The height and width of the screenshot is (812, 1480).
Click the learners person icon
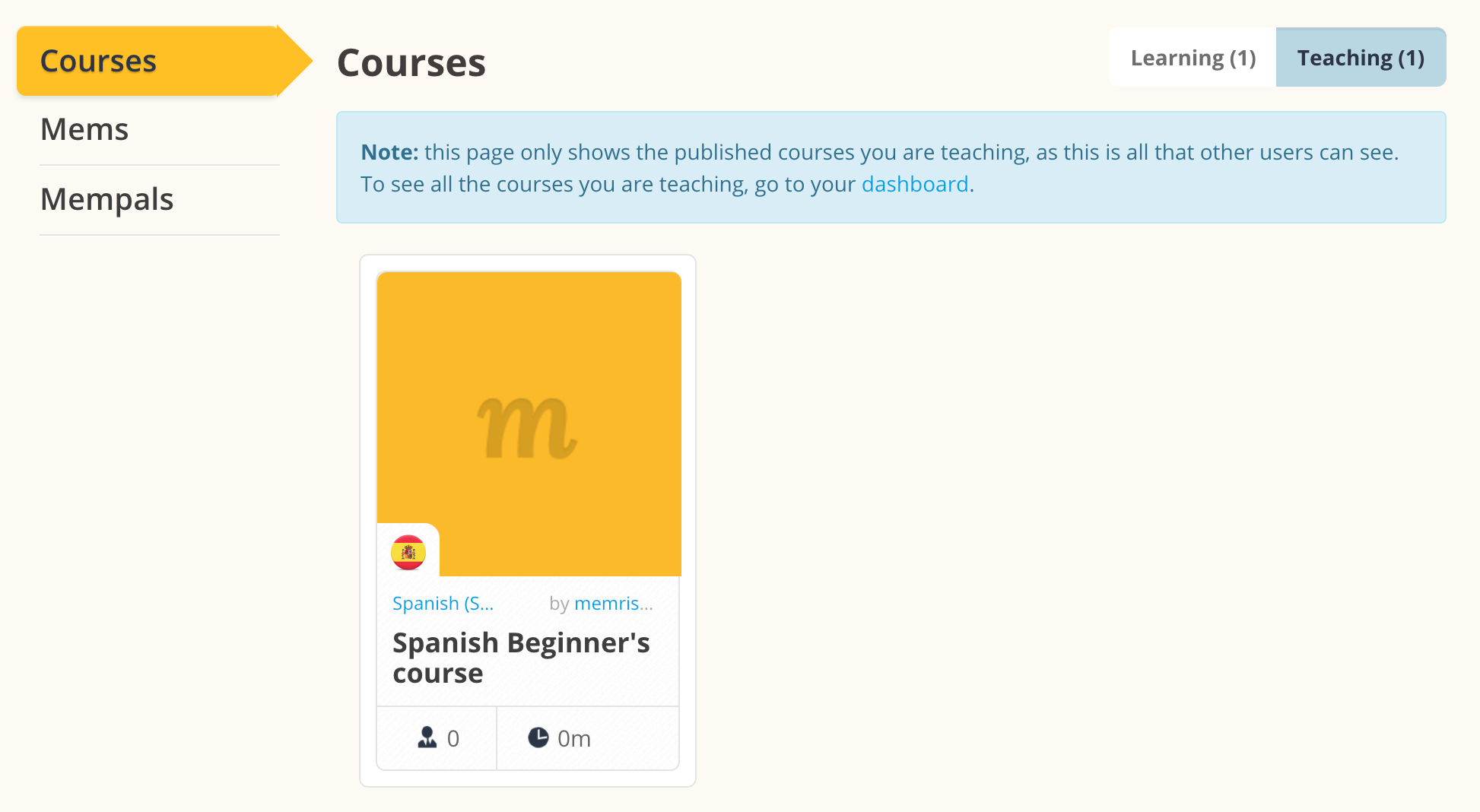click(x=427, y=737)
